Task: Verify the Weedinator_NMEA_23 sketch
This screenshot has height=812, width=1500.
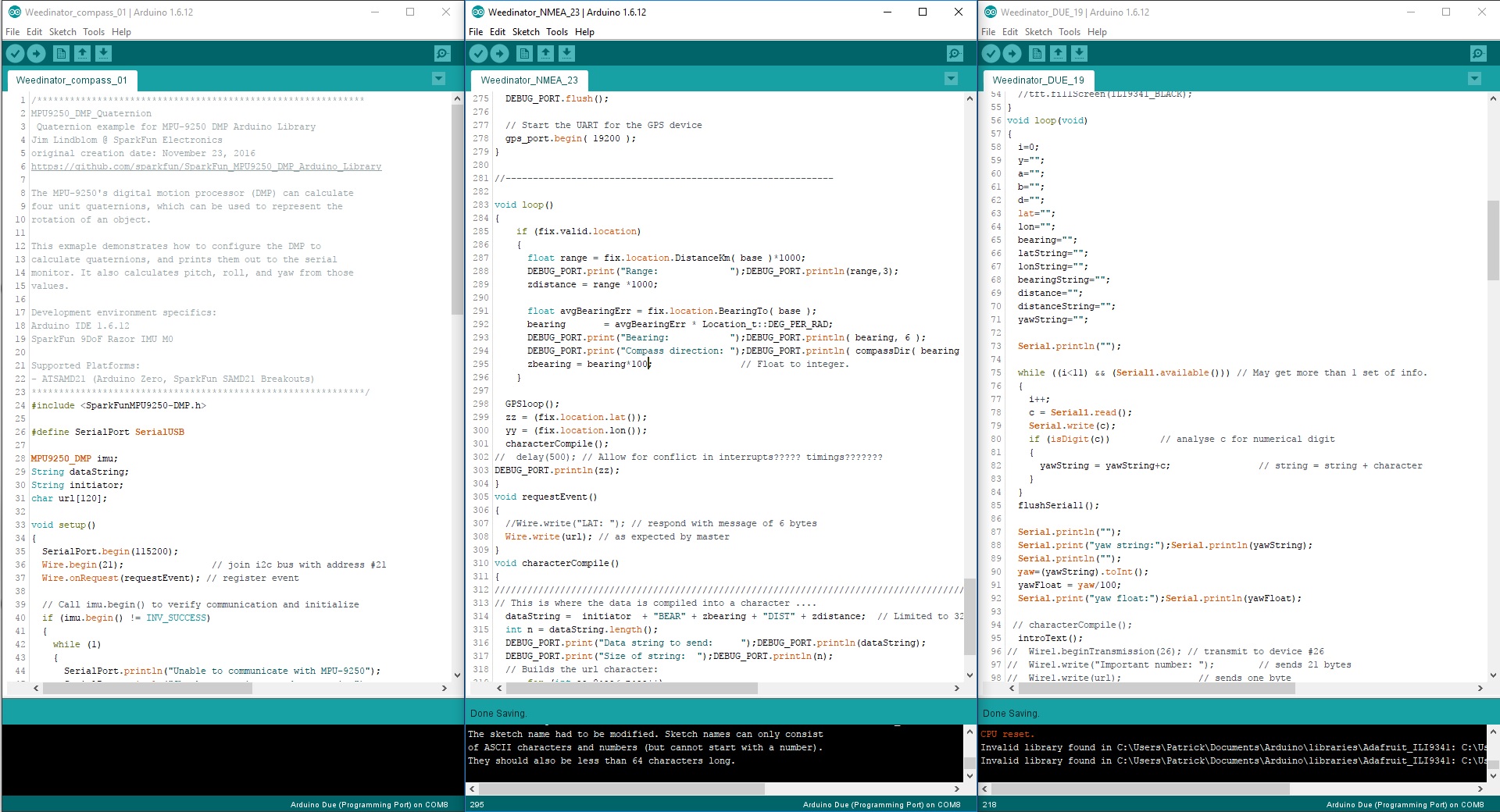Action: [479, 53]
